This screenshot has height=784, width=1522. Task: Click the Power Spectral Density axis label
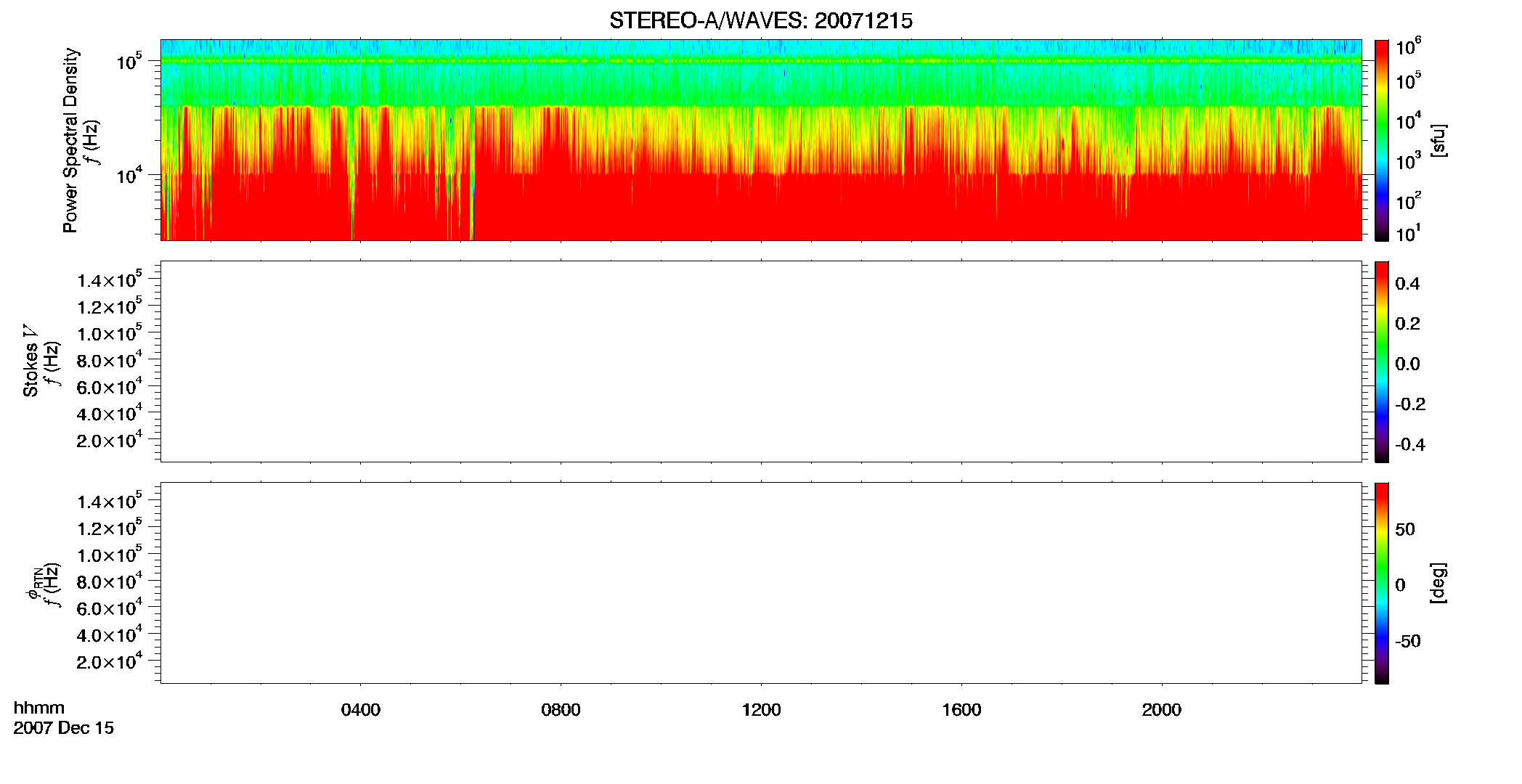[x=70, y=140]
